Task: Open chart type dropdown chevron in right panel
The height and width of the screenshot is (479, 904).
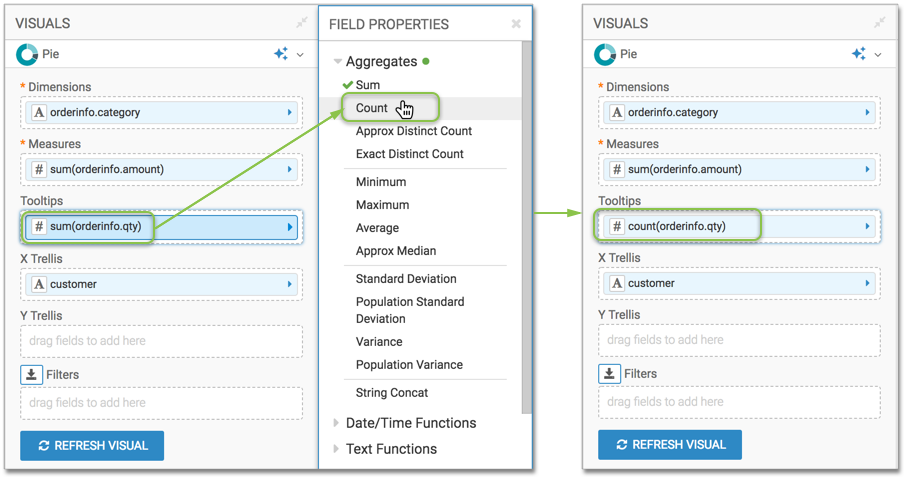Action: [x=878, y=55]
